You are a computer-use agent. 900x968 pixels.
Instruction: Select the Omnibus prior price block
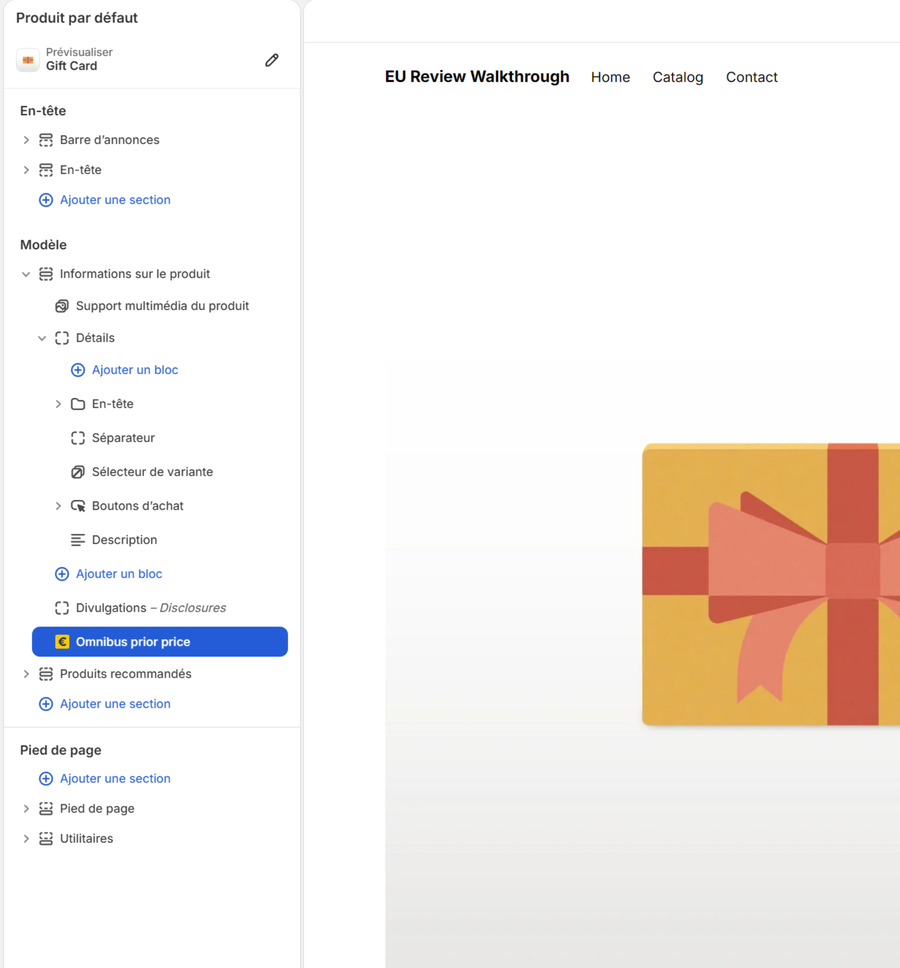coord(160,642)
